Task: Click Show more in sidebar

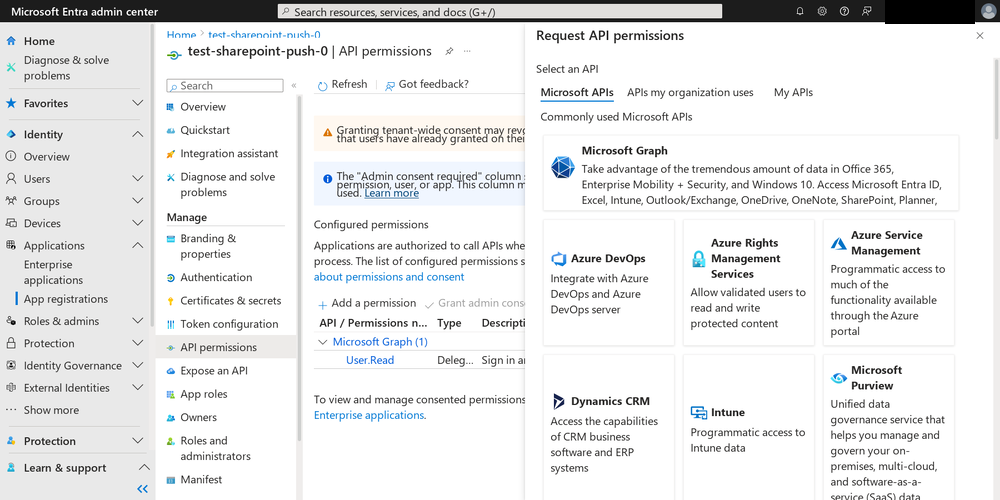Action: (x=51, y=410)
